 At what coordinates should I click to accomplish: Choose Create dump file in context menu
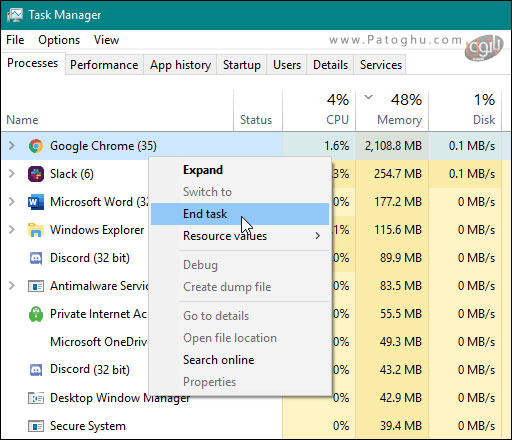click(x=240, y=287)
